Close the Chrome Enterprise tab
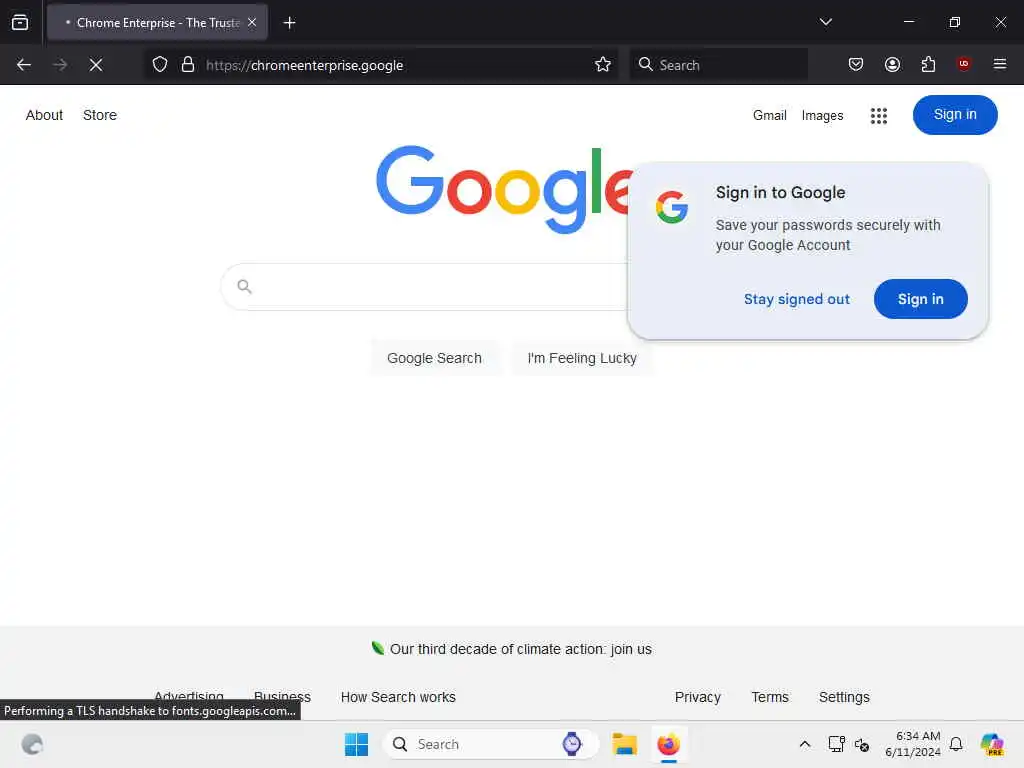The image size is (1024, 768). pos(252,22)
